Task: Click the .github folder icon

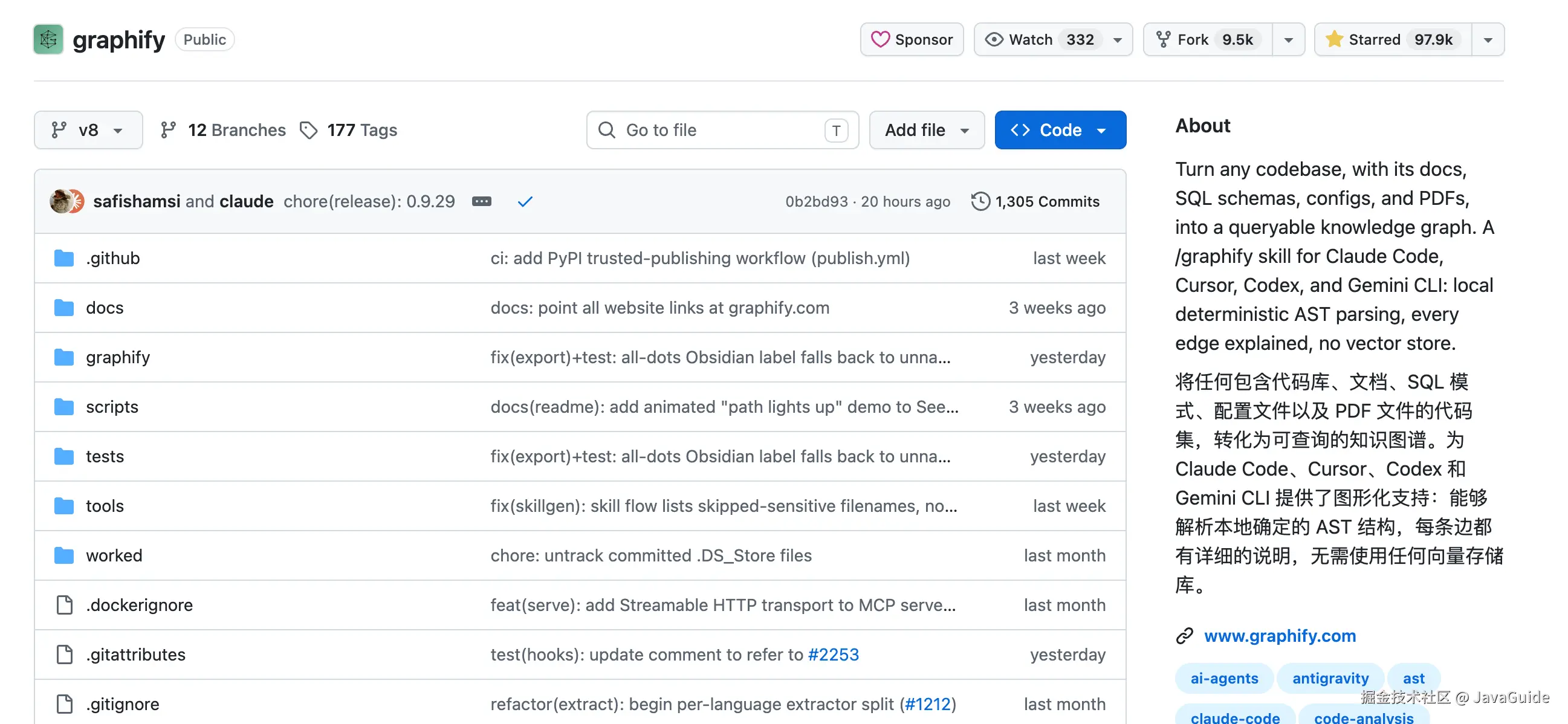Action: point(64,259)
